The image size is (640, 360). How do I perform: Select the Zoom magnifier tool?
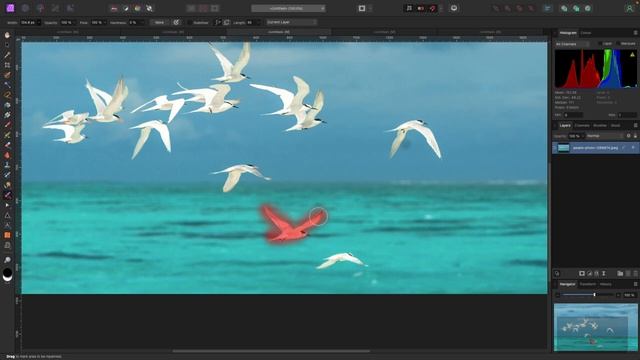7,260
